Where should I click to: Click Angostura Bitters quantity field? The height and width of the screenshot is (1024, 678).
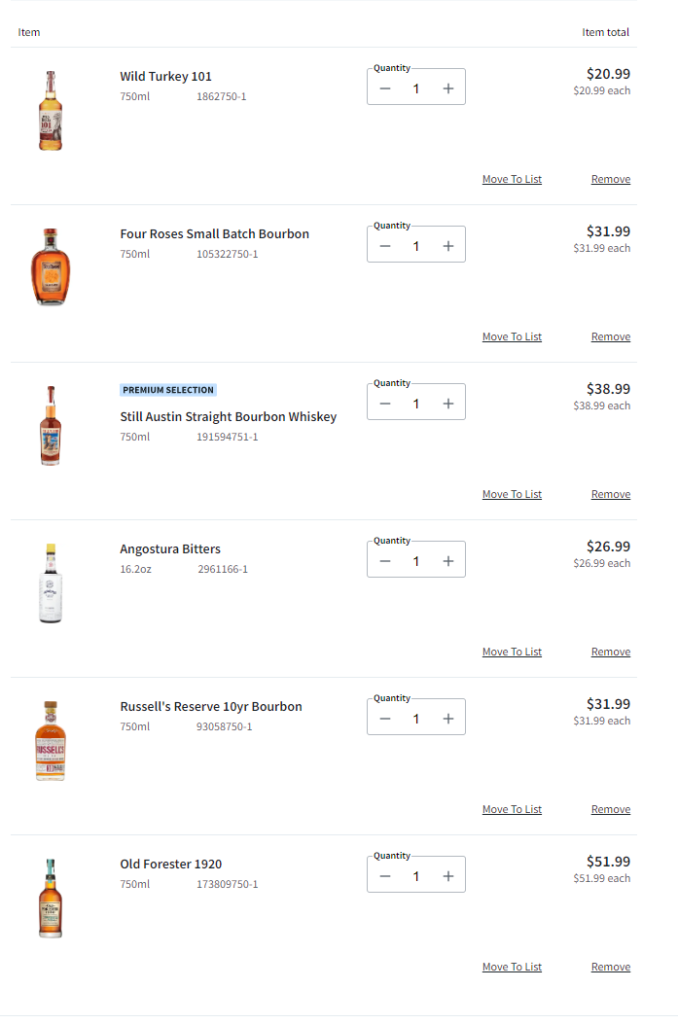416,561
